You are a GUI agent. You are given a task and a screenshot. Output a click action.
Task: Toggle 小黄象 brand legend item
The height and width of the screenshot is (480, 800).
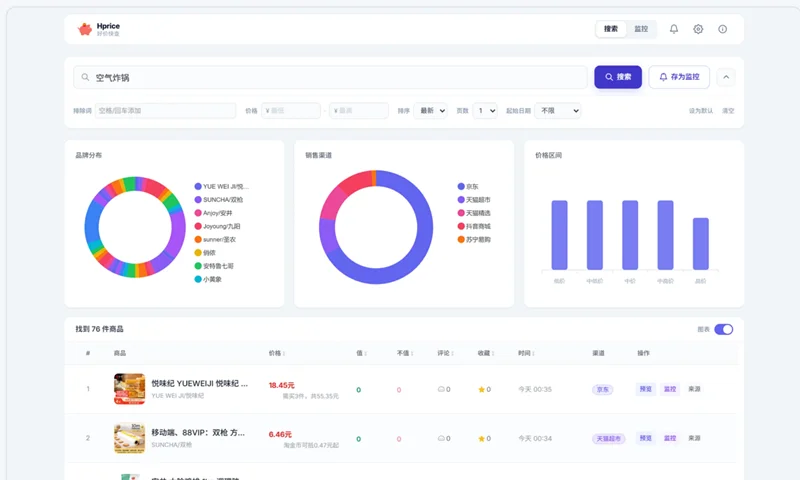click(x=208, y=279)
